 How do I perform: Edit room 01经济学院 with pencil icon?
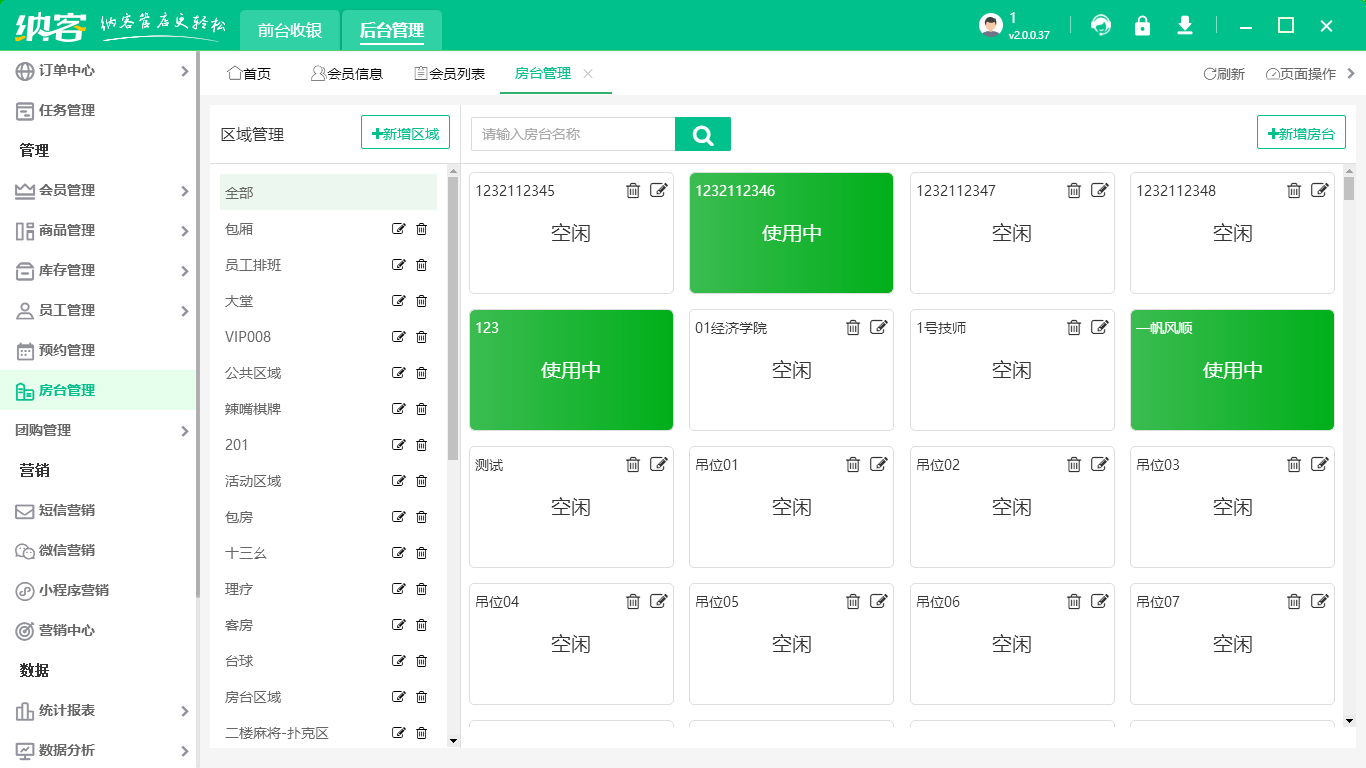[879, 328]
